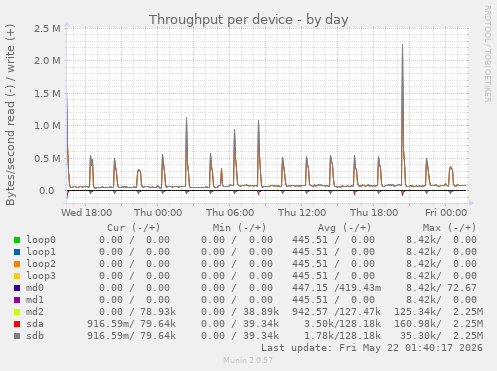Image resolution: width=497 pixels, height=371 pixels.
Task: Click the 'Min (-/+)' column header
Action: coord(239,228)
